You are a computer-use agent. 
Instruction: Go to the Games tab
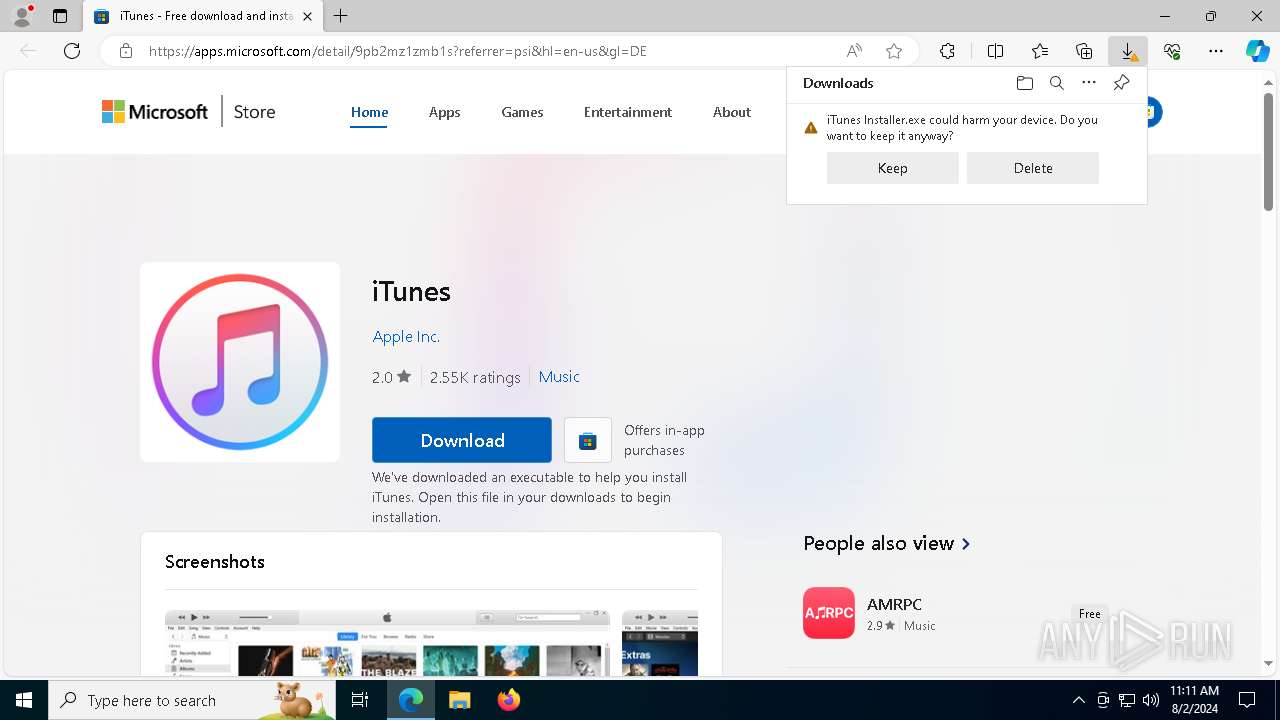click(x=522, y=112)
